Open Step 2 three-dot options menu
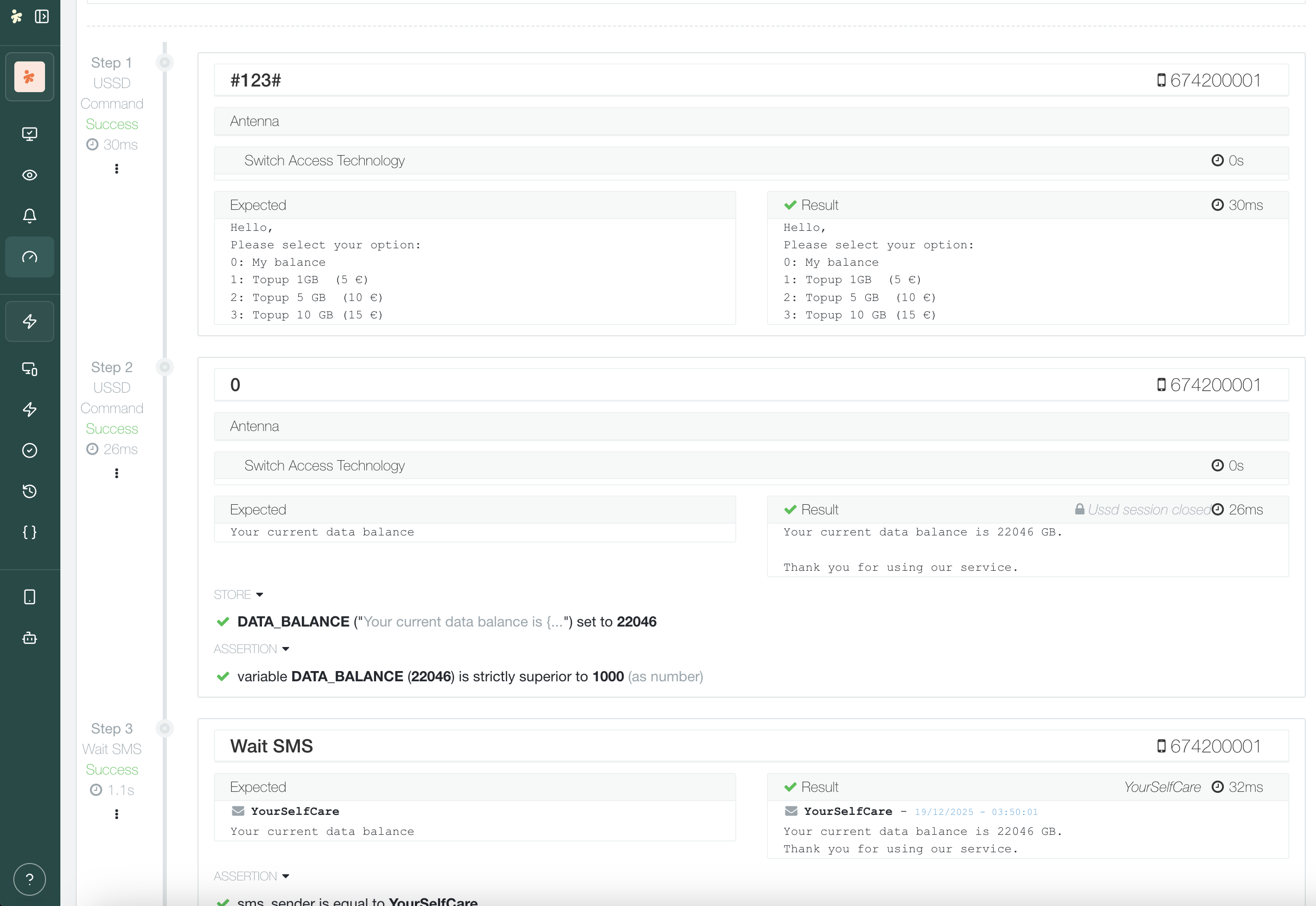This screenshot has width=1316, height=906. 116,473
